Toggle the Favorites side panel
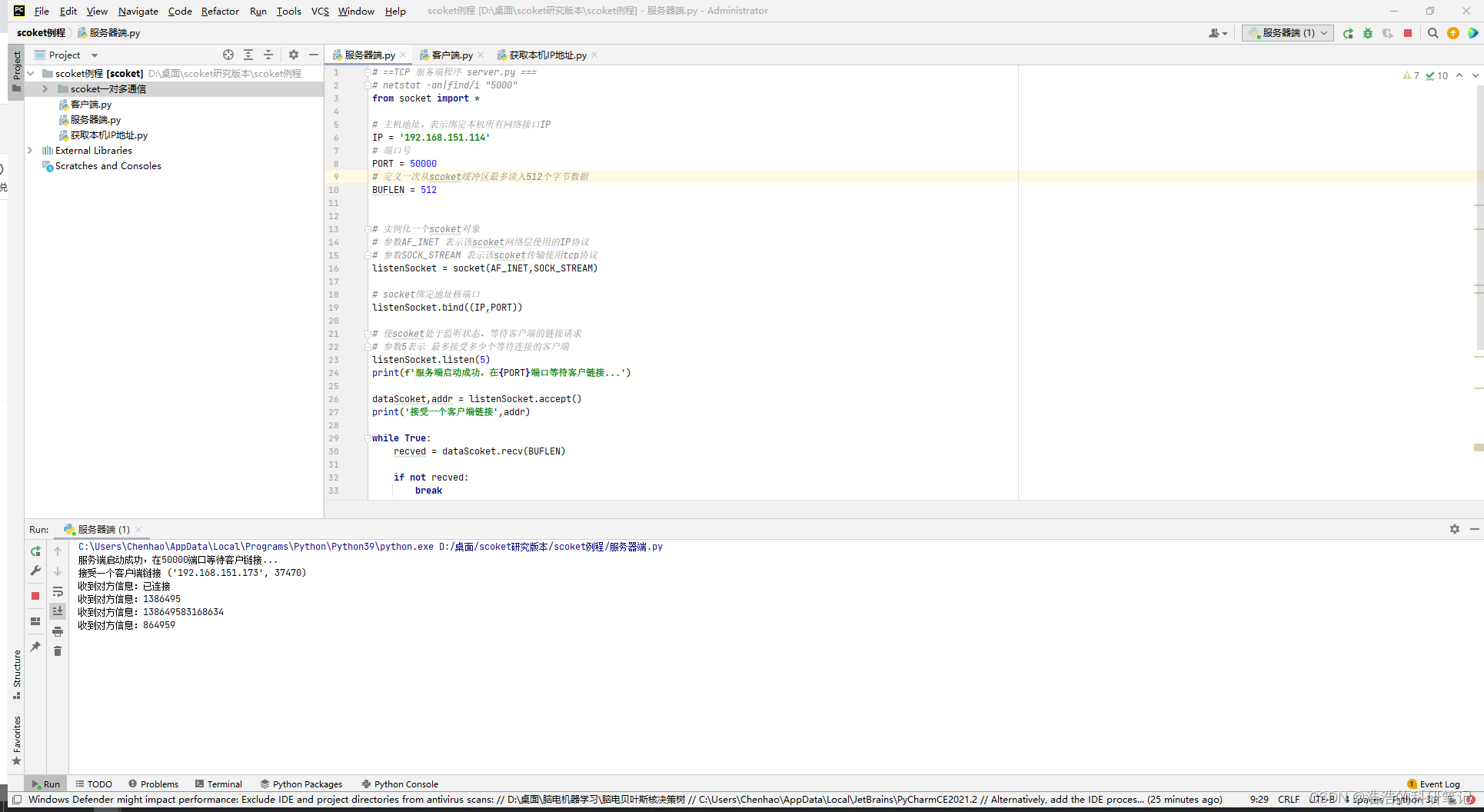 [17, 740]
